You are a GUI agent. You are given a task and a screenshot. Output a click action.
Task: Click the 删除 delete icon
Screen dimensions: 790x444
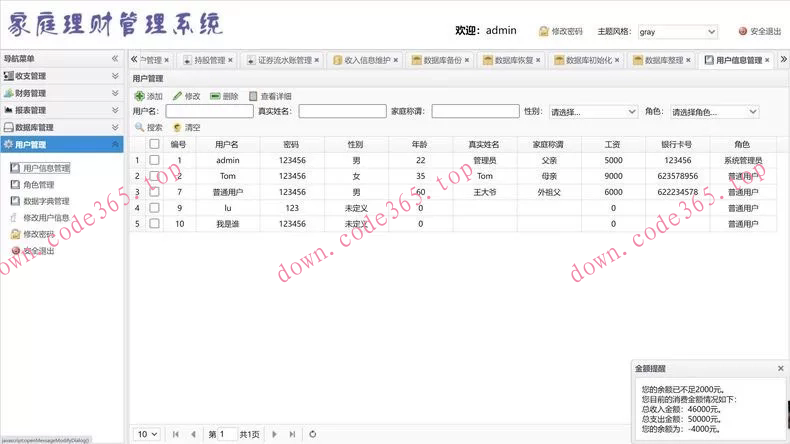[x=215, y=96]
